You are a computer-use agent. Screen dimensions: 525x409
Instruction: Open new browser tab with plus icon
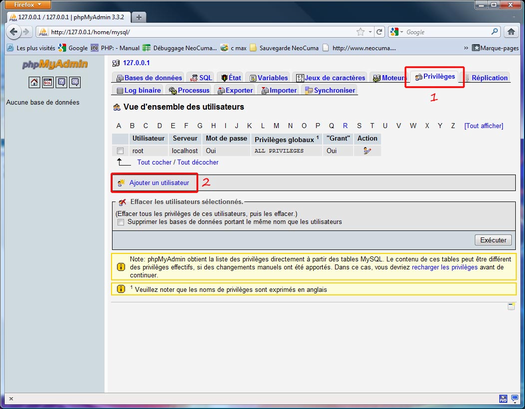click(139, 17)
